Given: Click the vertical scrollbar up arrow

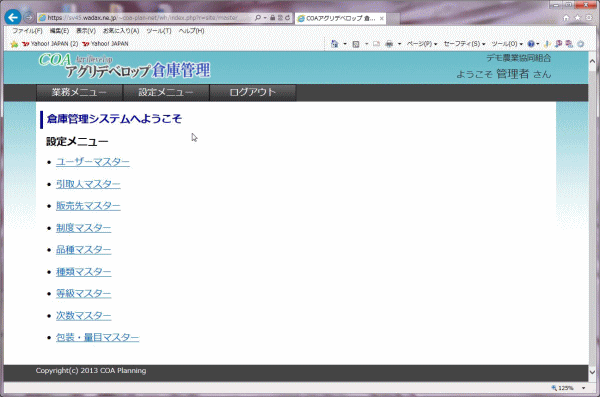Looking at the screenshot, I should (x=592, y=61).
